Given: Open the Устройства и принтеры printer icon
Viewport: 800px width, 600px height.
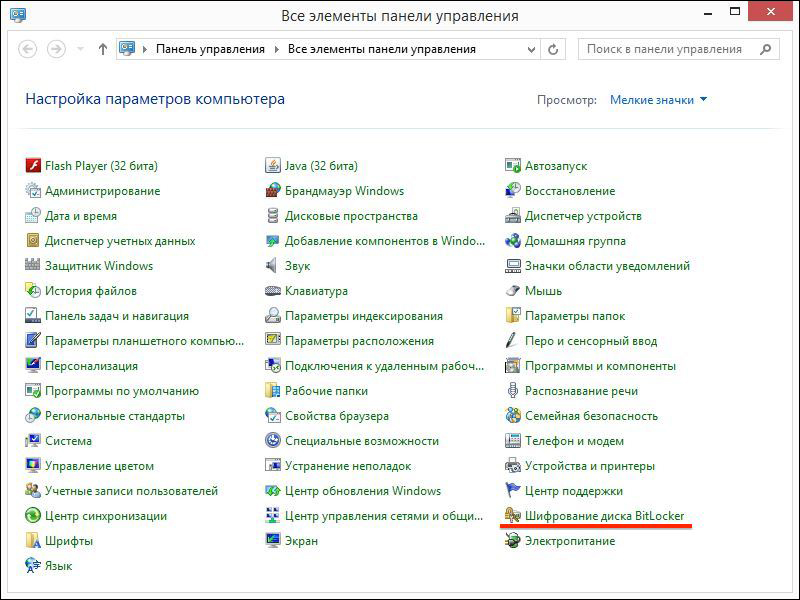Looking at the screenshot, I should point(513,465).
